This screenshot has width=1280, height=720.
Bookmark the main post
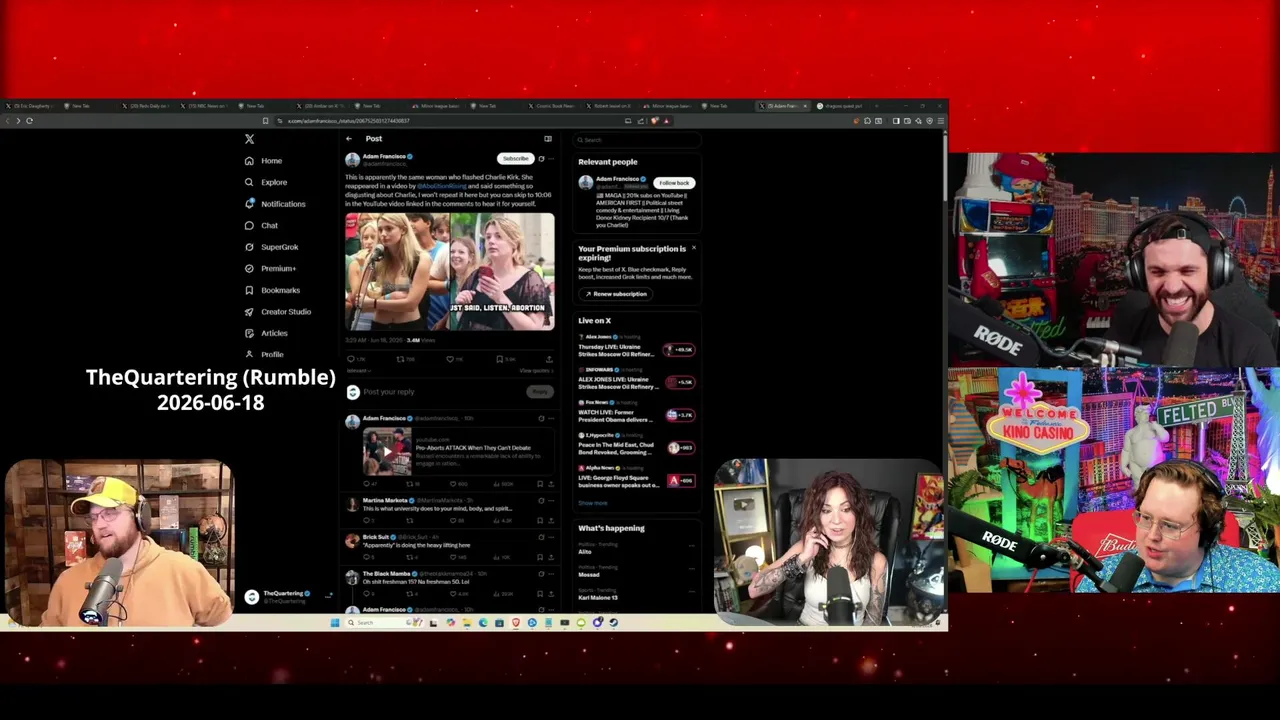501,359
